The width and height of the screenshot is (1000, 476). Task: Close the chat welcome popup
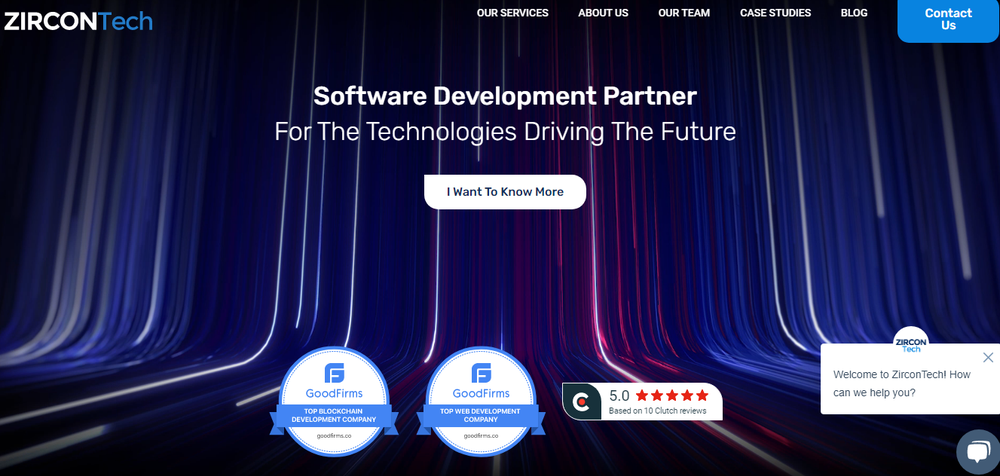tap(988, 357)
